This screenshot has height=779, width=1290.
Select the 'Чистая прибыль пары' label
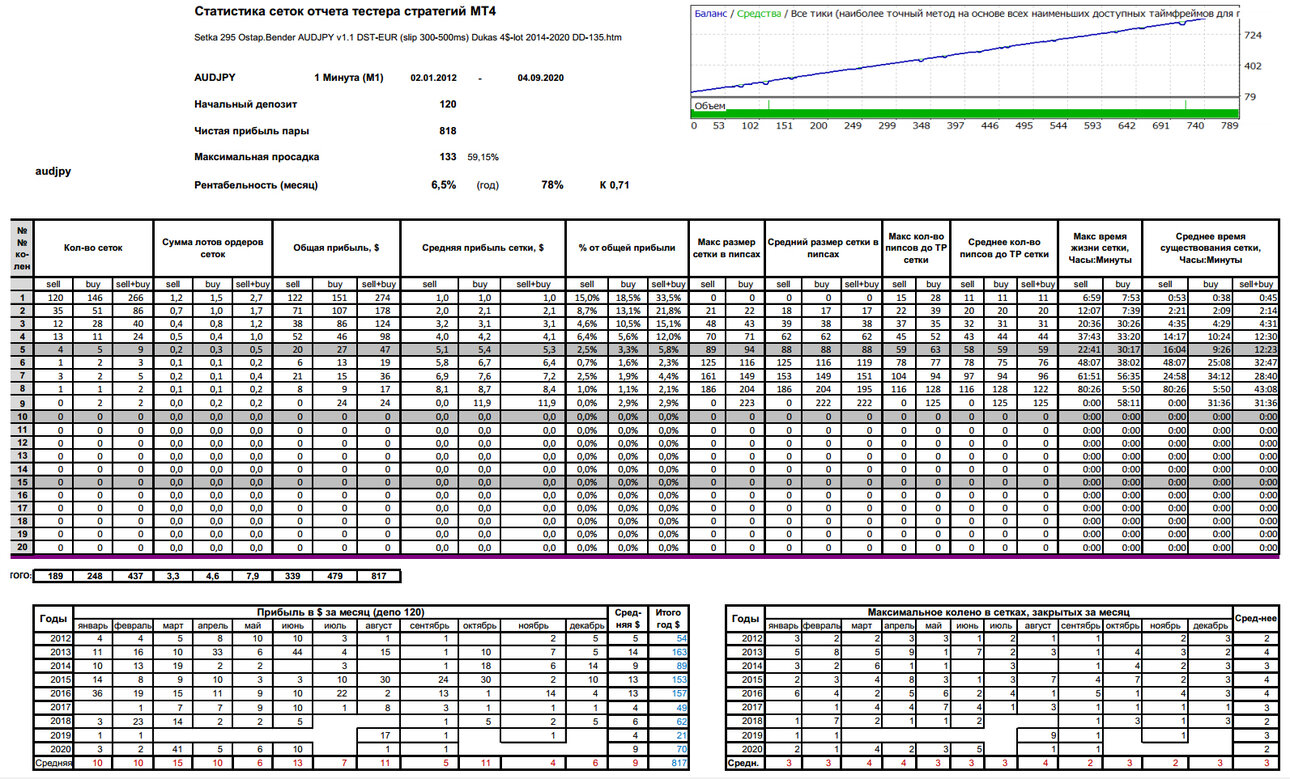251,131
